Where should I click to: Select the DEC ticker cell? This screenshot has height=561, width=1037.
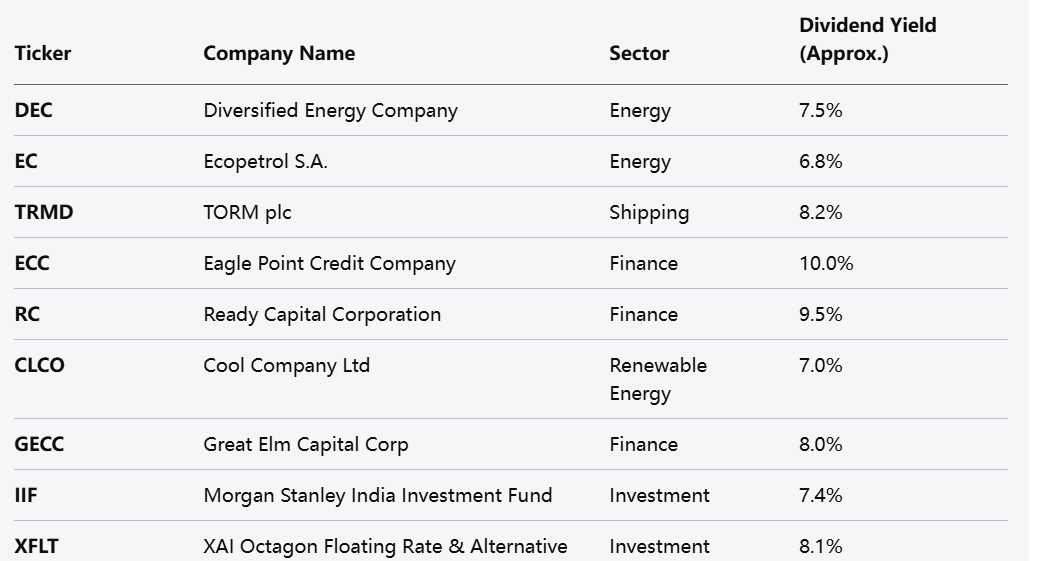click(x=34, y=111)
